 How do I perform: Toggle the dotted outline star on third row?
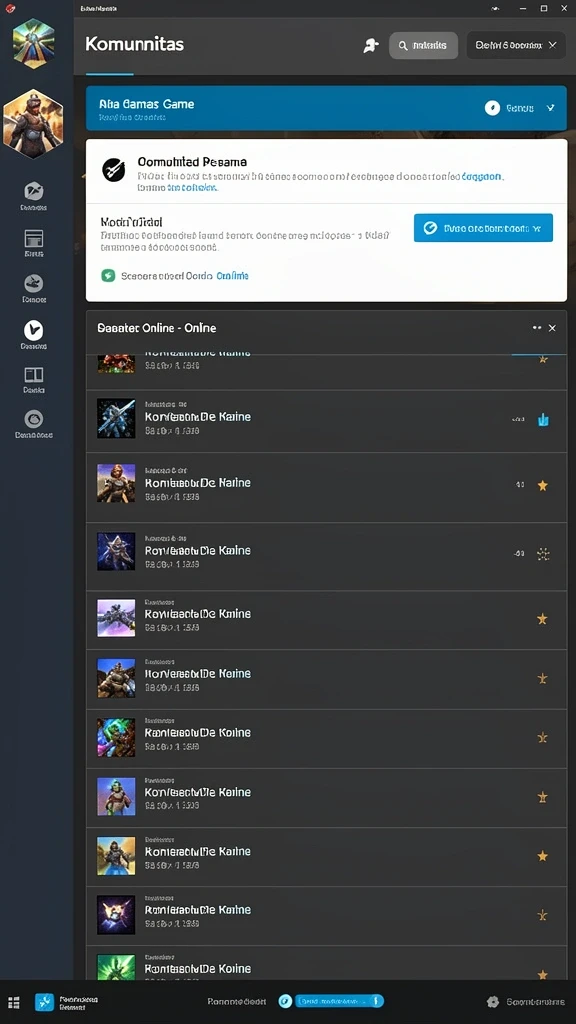(x=543, y=554)
